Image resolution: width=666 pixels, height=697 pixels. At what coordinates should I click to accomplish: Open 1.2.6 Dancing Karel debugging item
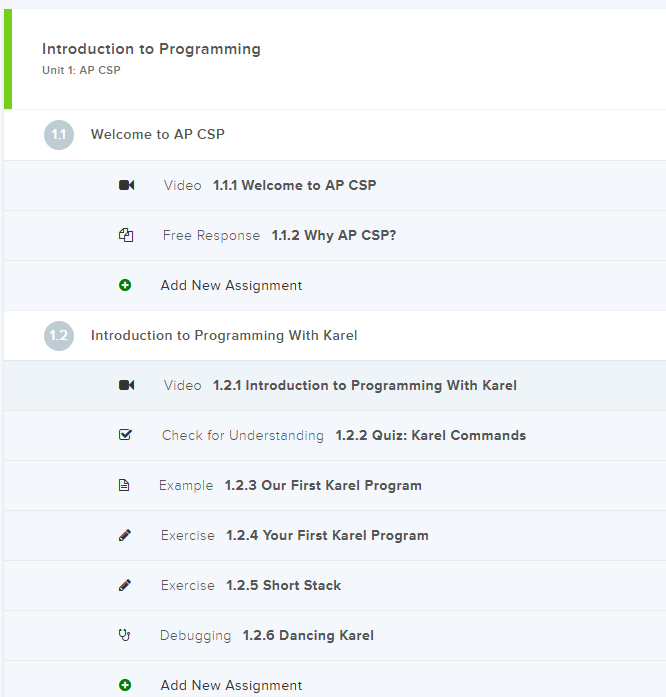[308, 635]
